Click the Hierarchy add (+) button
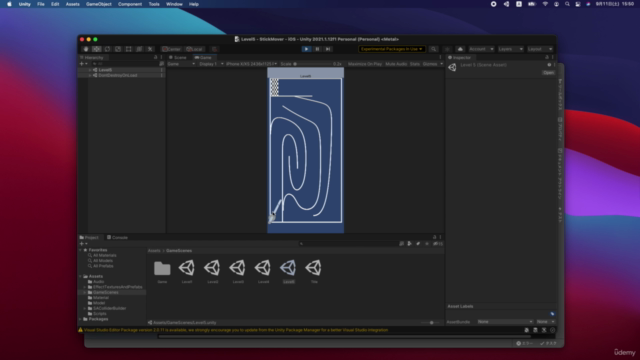This screenshot has height=360, width=640. (x=83, y=64)
